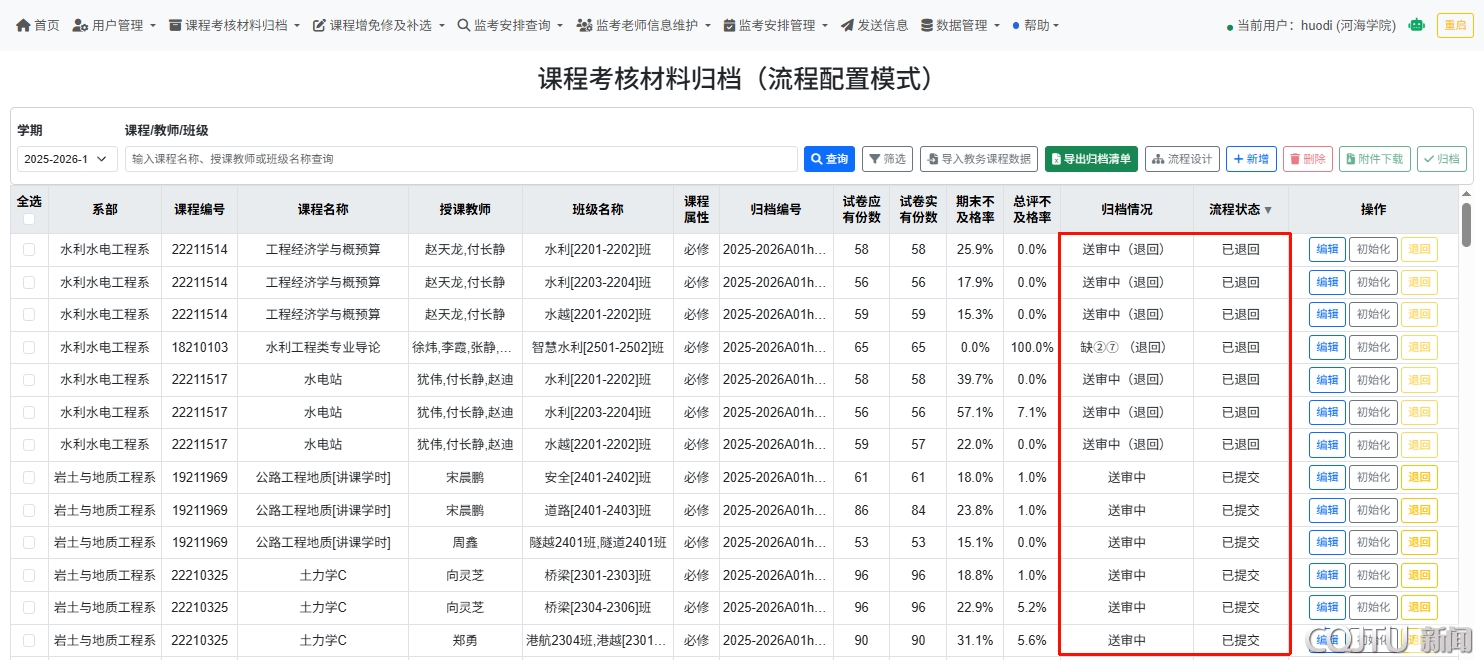Toggle the 全选 select-all checkbox

29,219
